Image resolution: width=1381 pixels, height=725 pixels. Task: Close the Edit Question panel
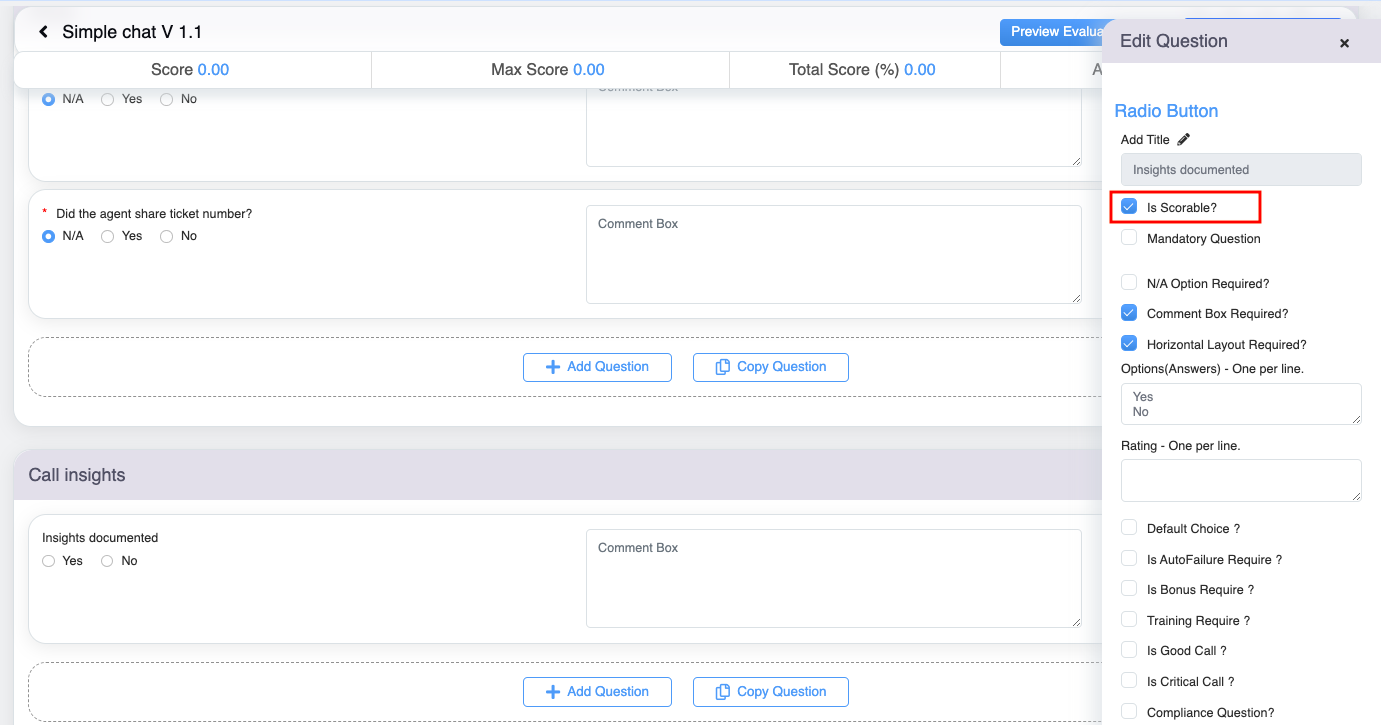click(x=1344, y=43)
